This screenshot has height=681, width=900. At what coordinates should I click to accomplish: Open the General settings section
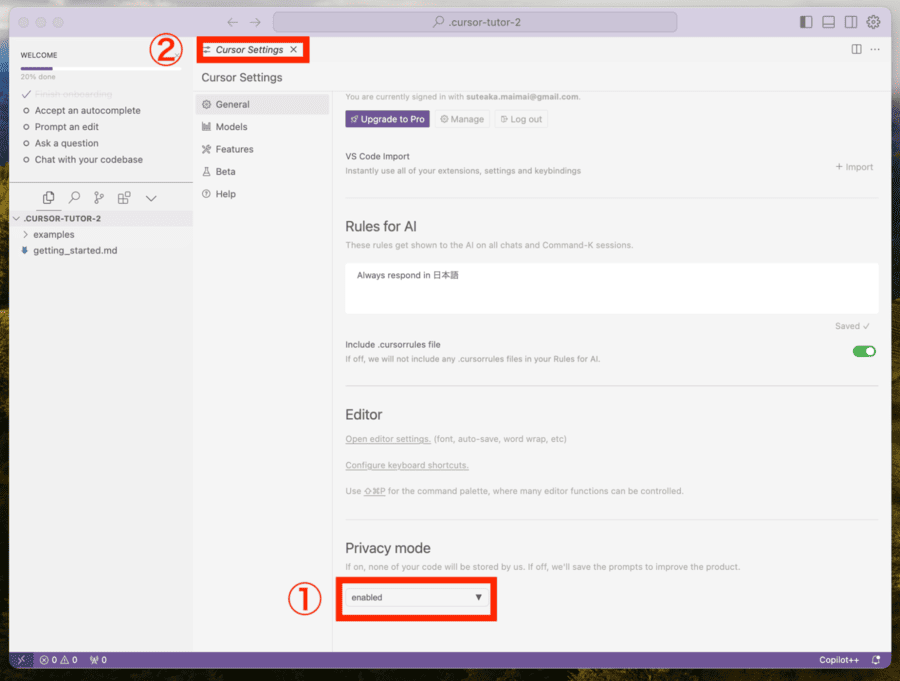tap(262, 105)
